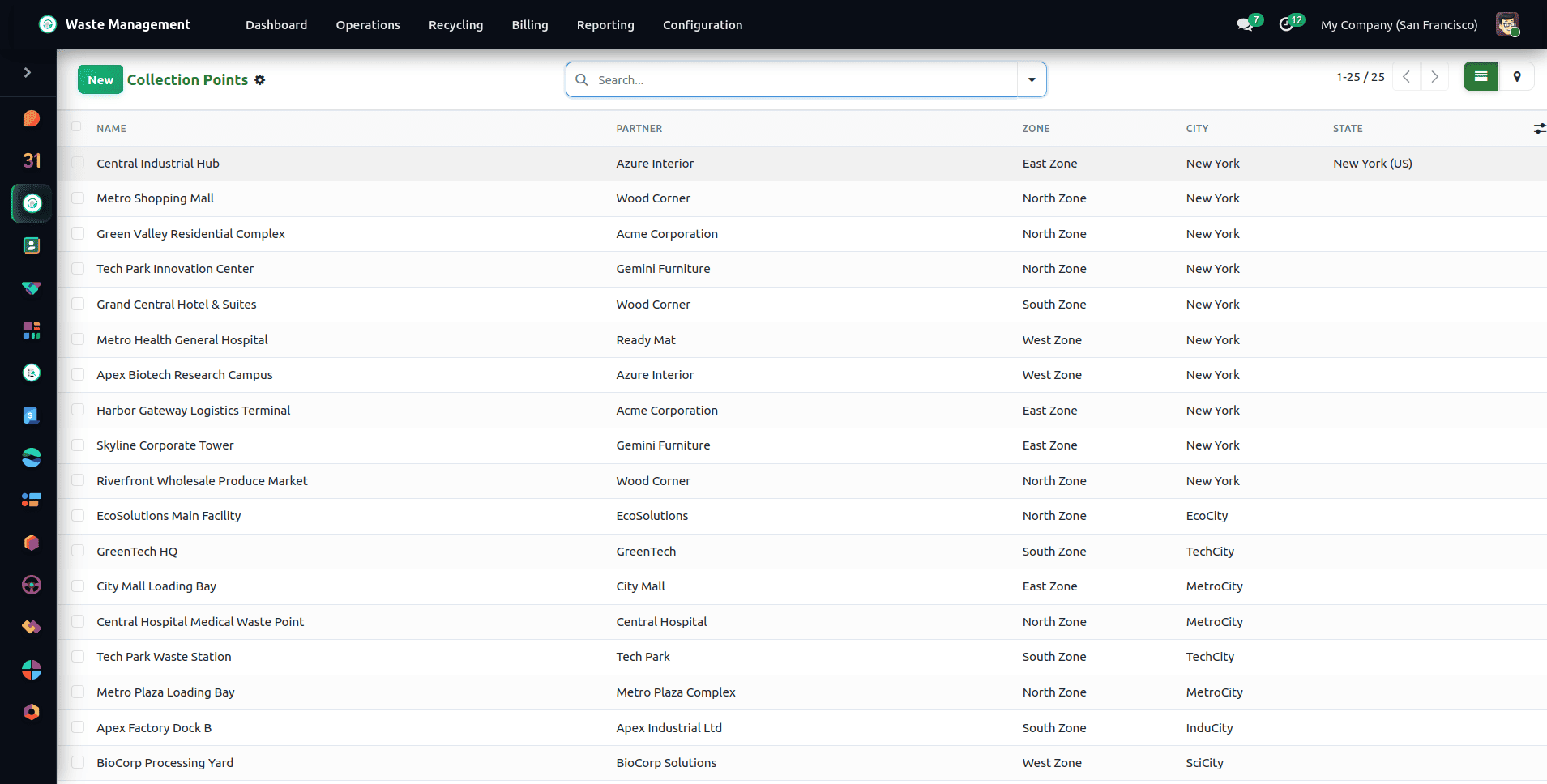
Task: Open the orange hexagon ring app icon
Action: point(32,712)
